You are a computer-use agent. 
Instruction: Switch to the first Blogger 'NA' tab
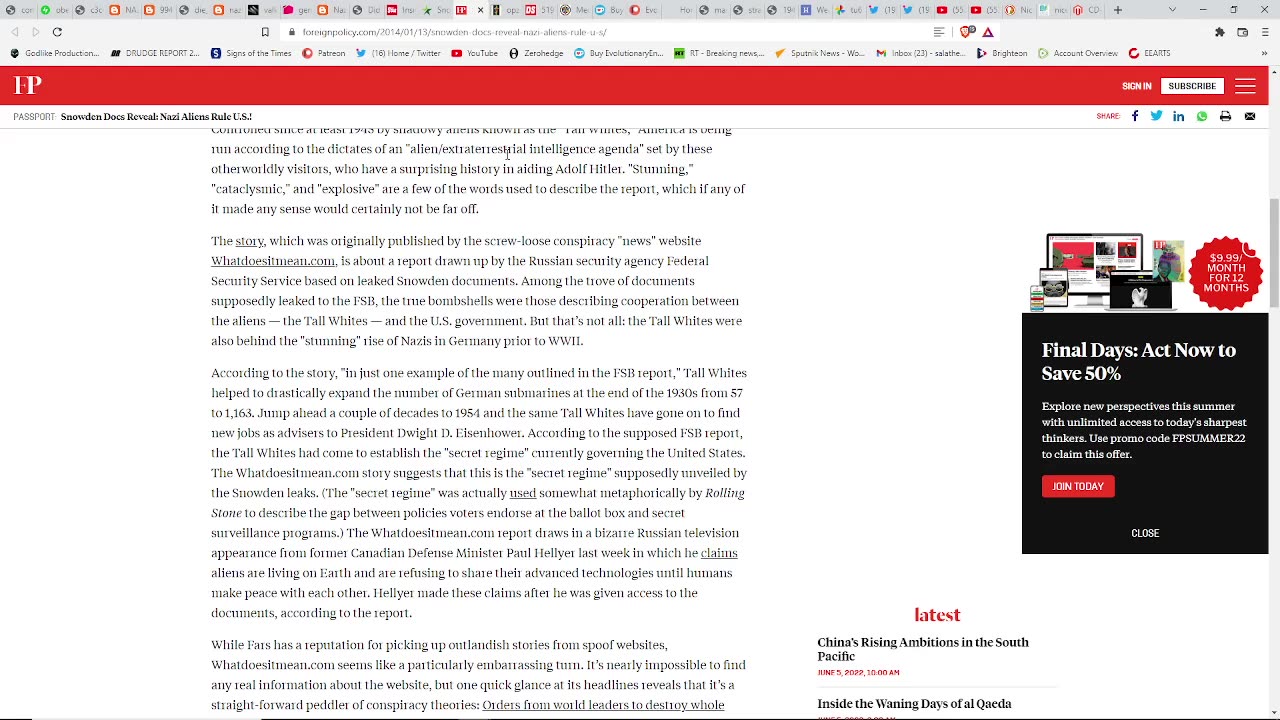point(123,10)
